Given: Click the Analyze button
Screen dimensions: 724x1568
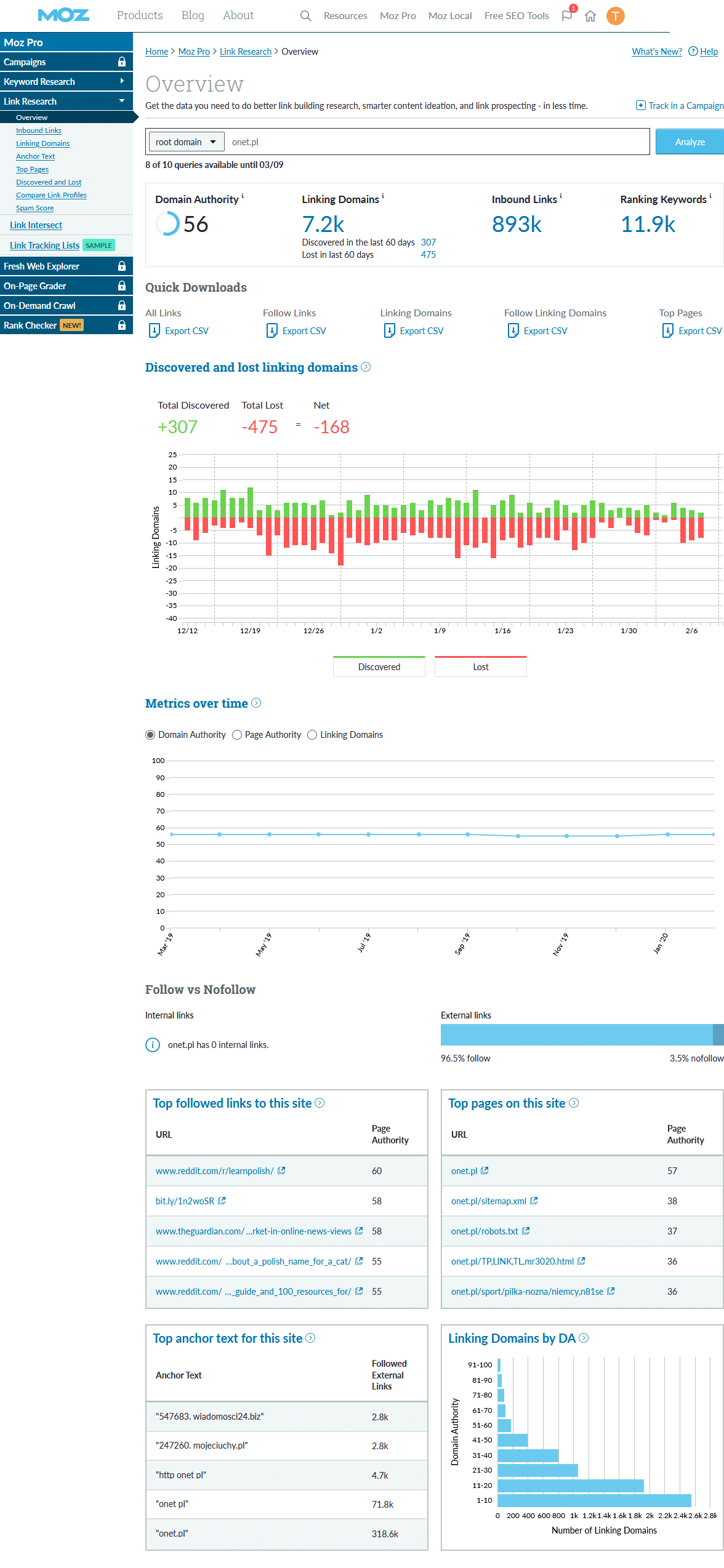Looking at the screenshot, I should click(690, 142).
